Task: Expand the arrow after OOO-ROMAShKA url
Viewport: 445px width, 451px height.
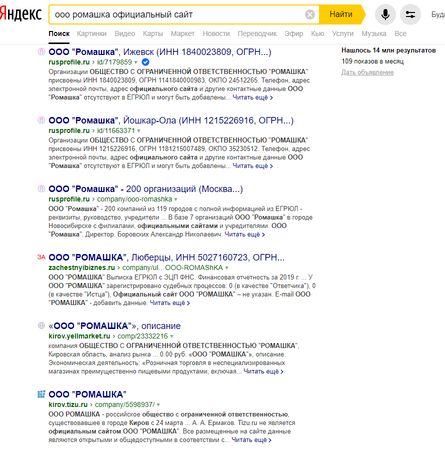Action: (x=227, y=268)
